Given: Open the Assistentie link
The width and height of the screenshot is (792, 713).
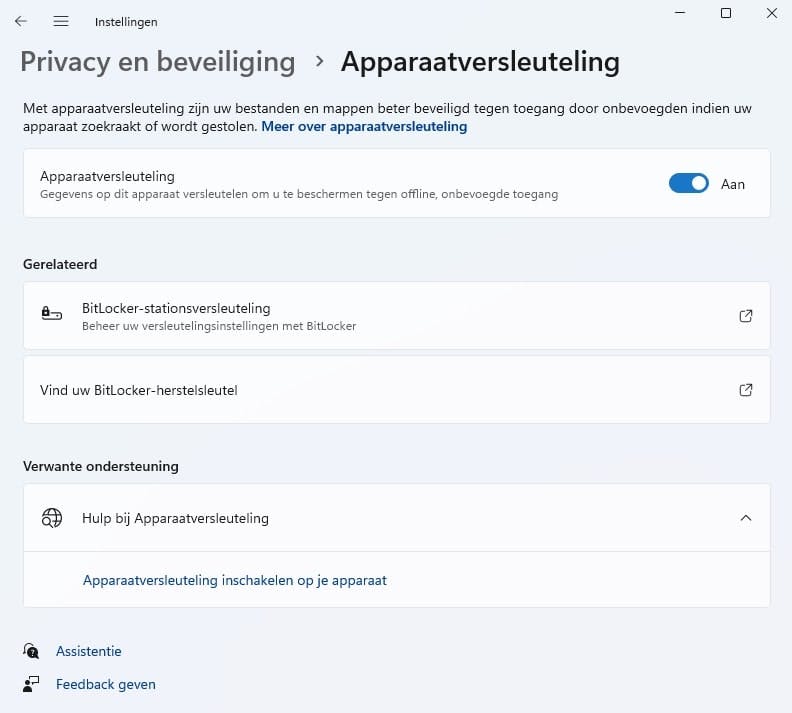Looking at the screenshot, I should (x=89, y=652).
